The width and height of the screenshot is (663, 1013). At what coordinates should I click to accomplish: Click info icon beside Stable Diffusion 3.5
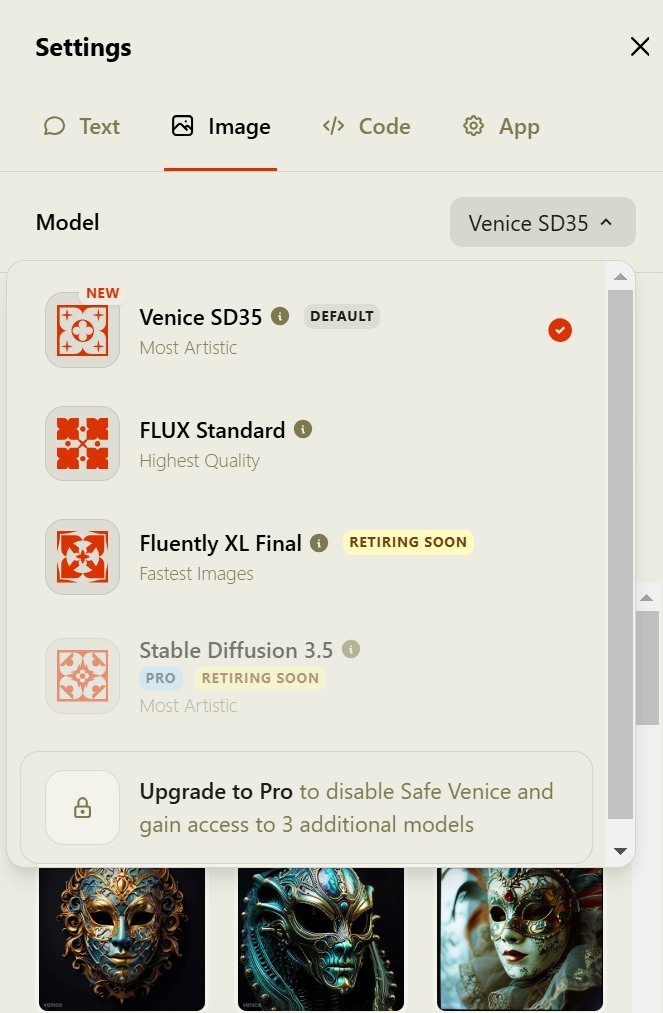click(351, 649)
